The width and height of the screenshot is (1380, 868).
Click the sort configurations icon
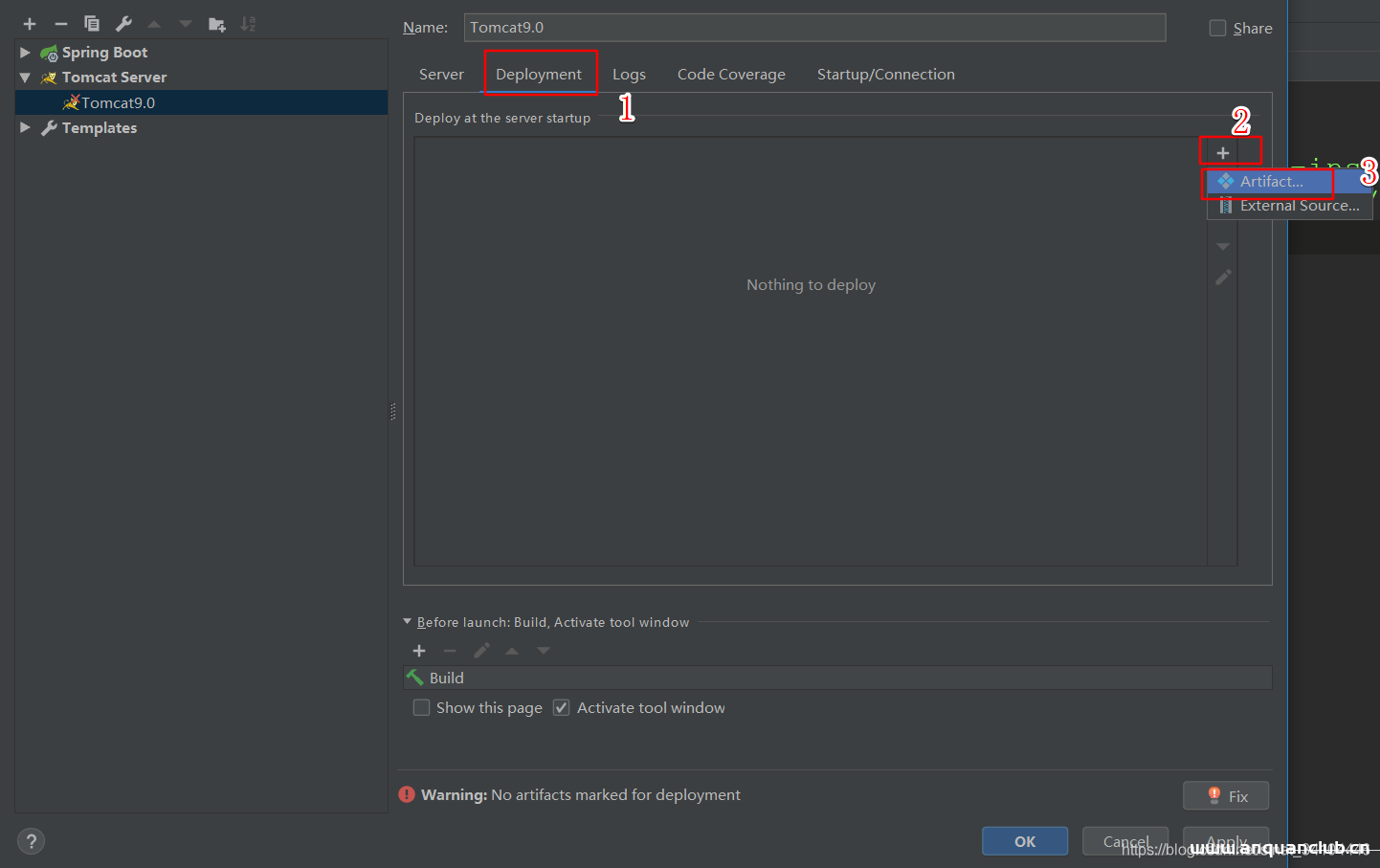[248, 24]
